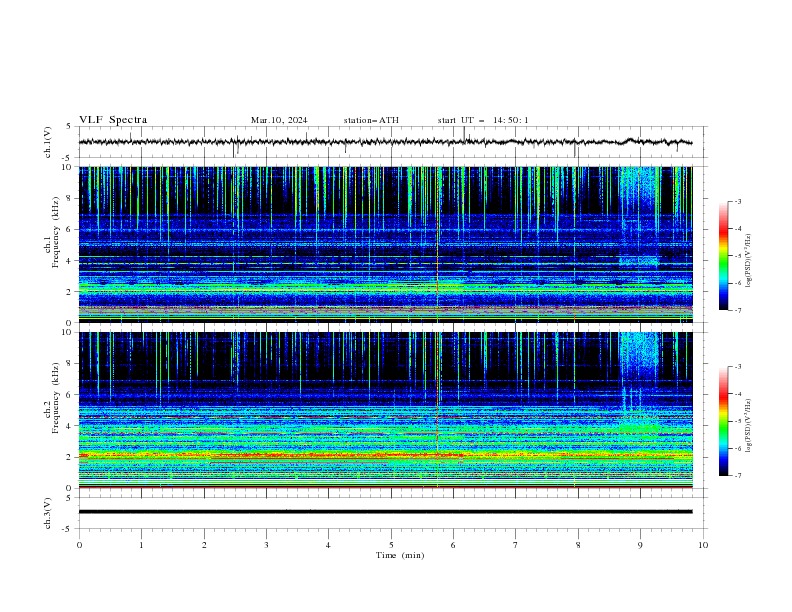Click the time axis tick label '5'
Screen dimensions: 792x612
click(391, 545)
